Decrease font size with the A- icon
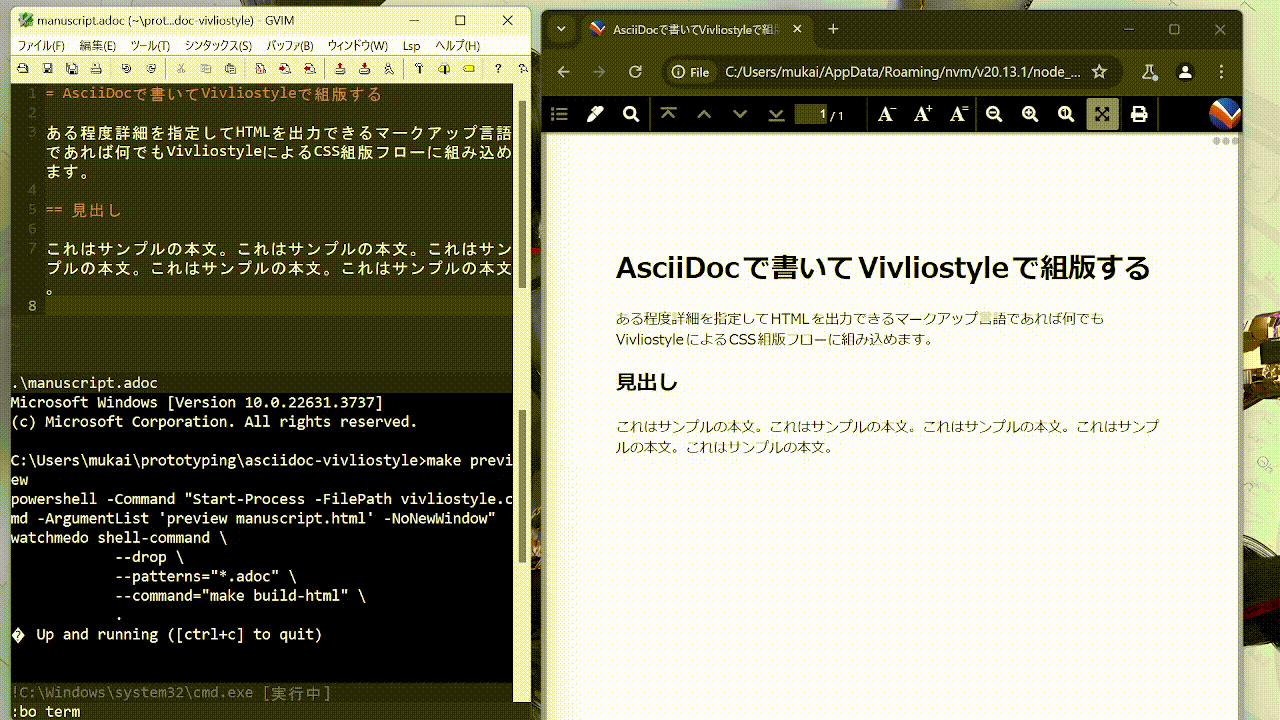The width and height of the screenshot is (1280, 720). (886, 114)
